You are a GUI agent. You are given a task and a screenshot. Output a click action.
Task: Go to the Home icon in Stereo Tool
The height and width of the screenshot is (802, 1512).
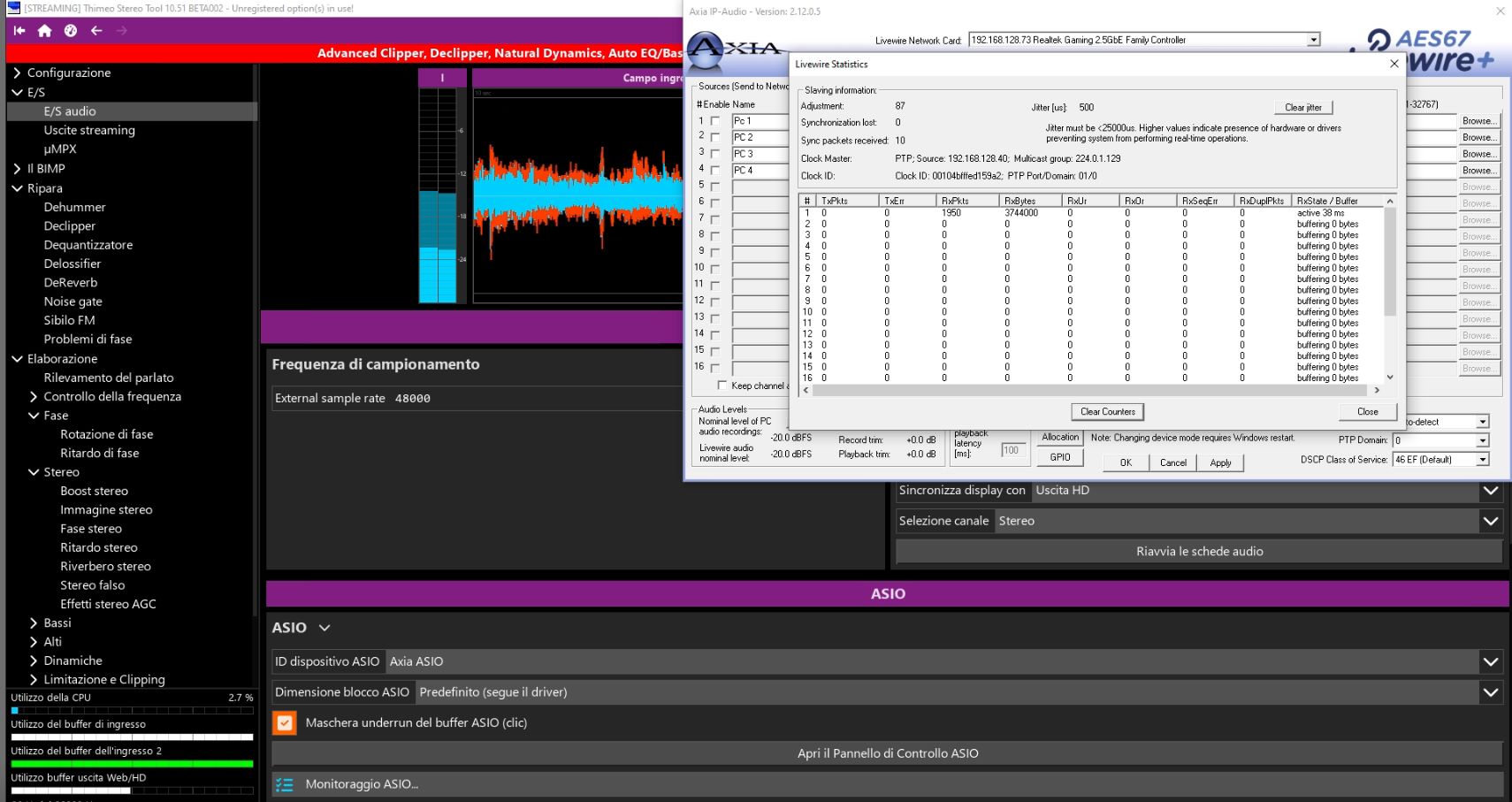44,31
